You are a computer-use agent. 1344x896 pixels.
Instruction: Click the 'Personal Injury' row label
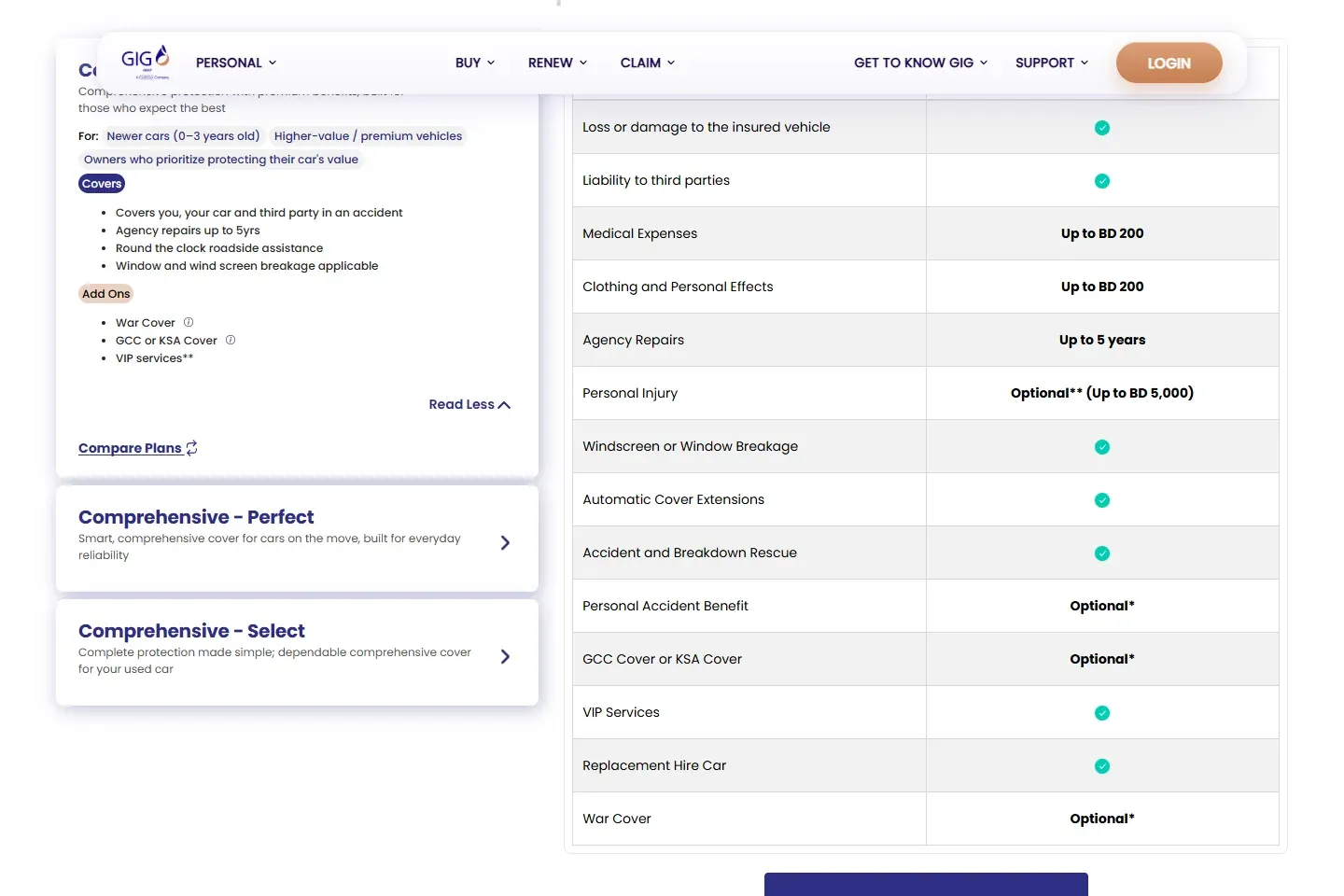tap(630, 393)
